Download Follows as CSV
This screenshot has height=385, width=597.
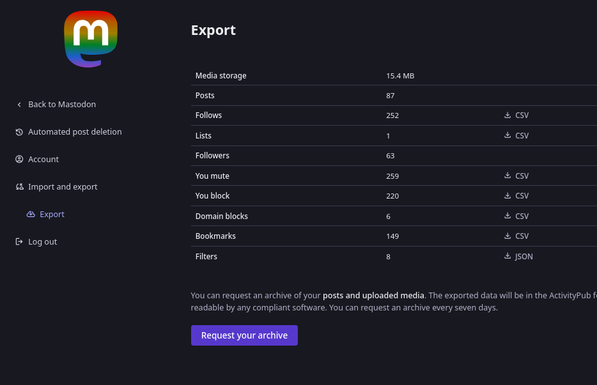pyautogui.click(x=517, y=115)
